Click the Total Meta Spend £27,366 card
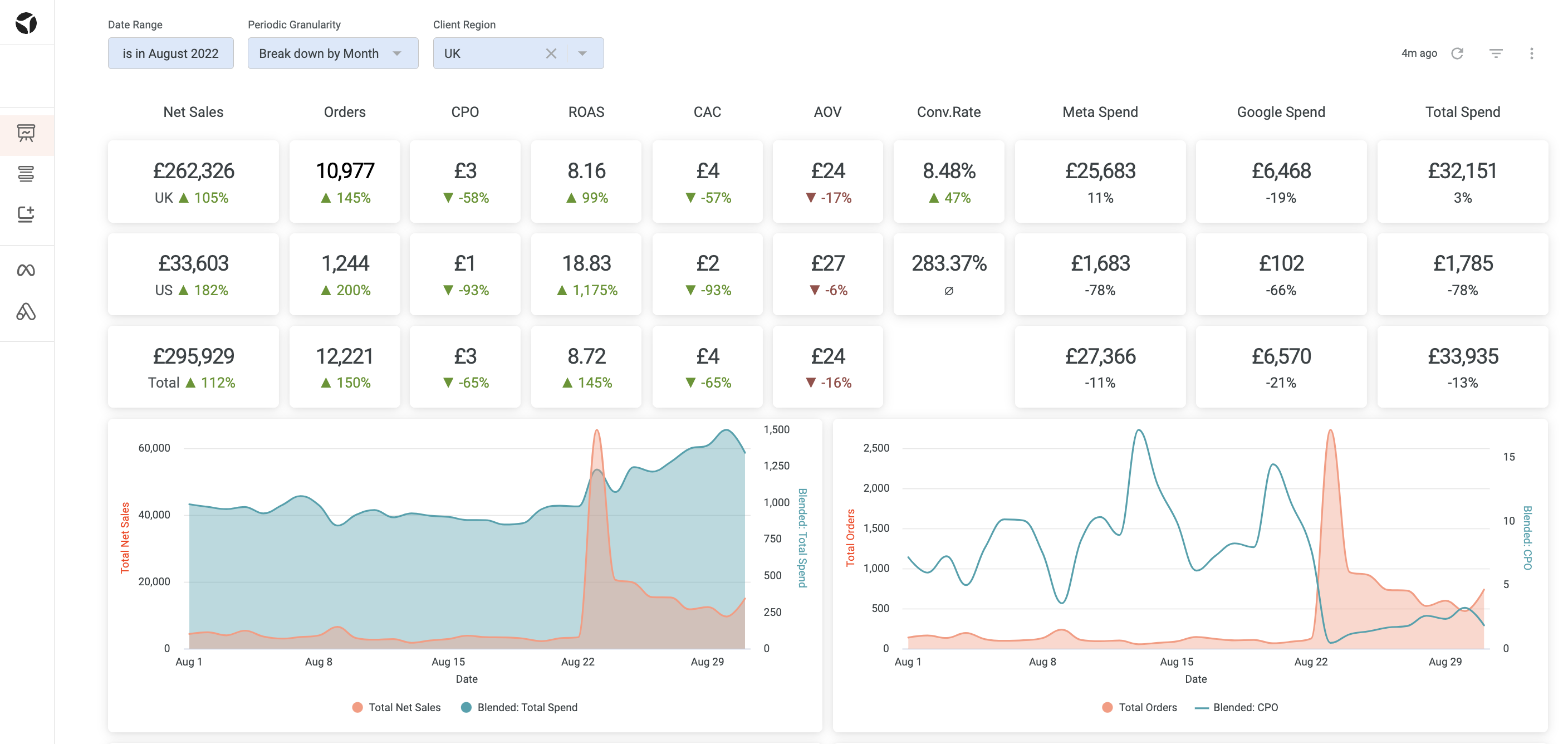The height and width of the screenshot is (744, 1568). pos(1100,366)
